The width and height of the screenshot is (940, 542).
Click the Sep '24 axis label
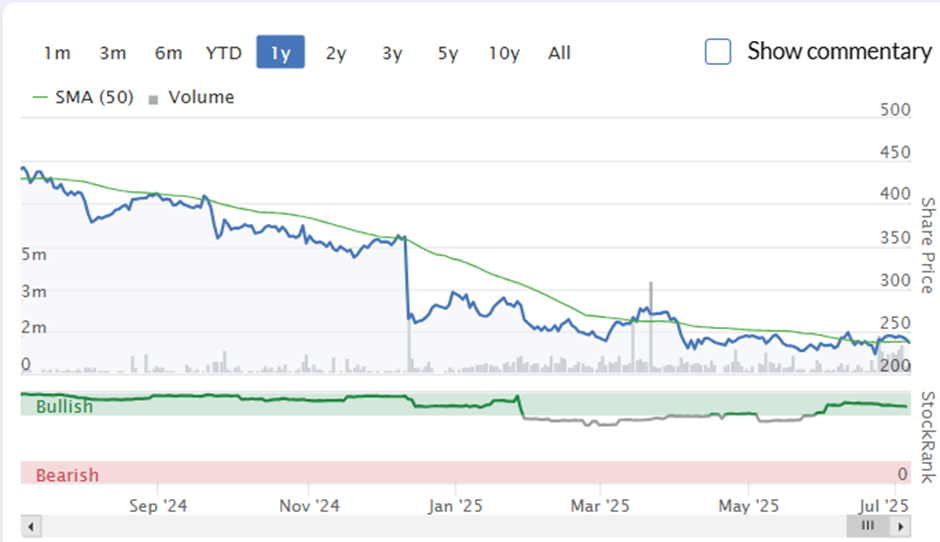158,506
